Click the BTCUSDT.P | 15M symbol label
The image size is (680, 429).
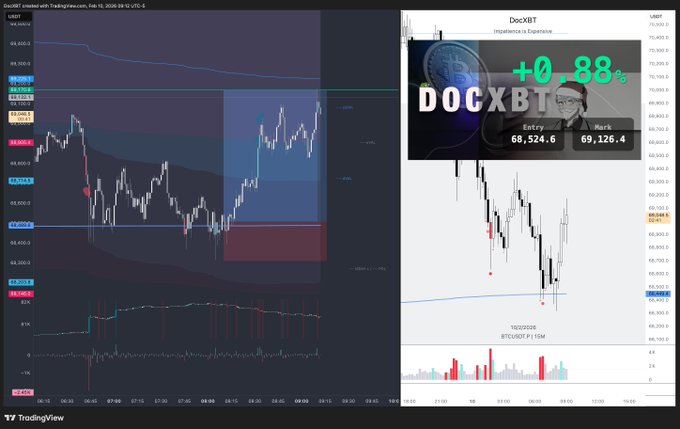(x=523, y=336)
